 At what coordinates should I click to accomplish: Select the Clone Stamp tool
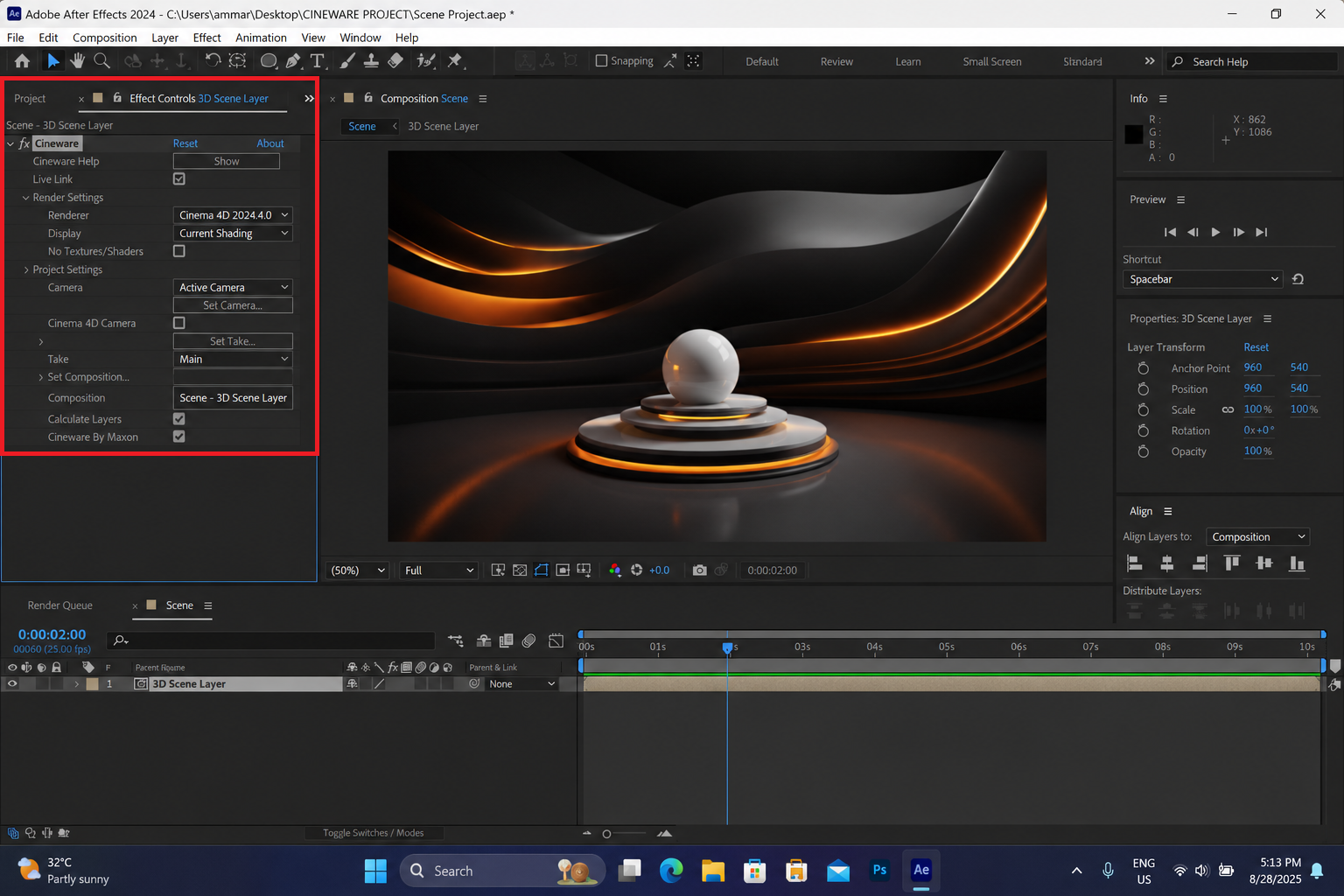pyautogui.click(x=371, y=60)
